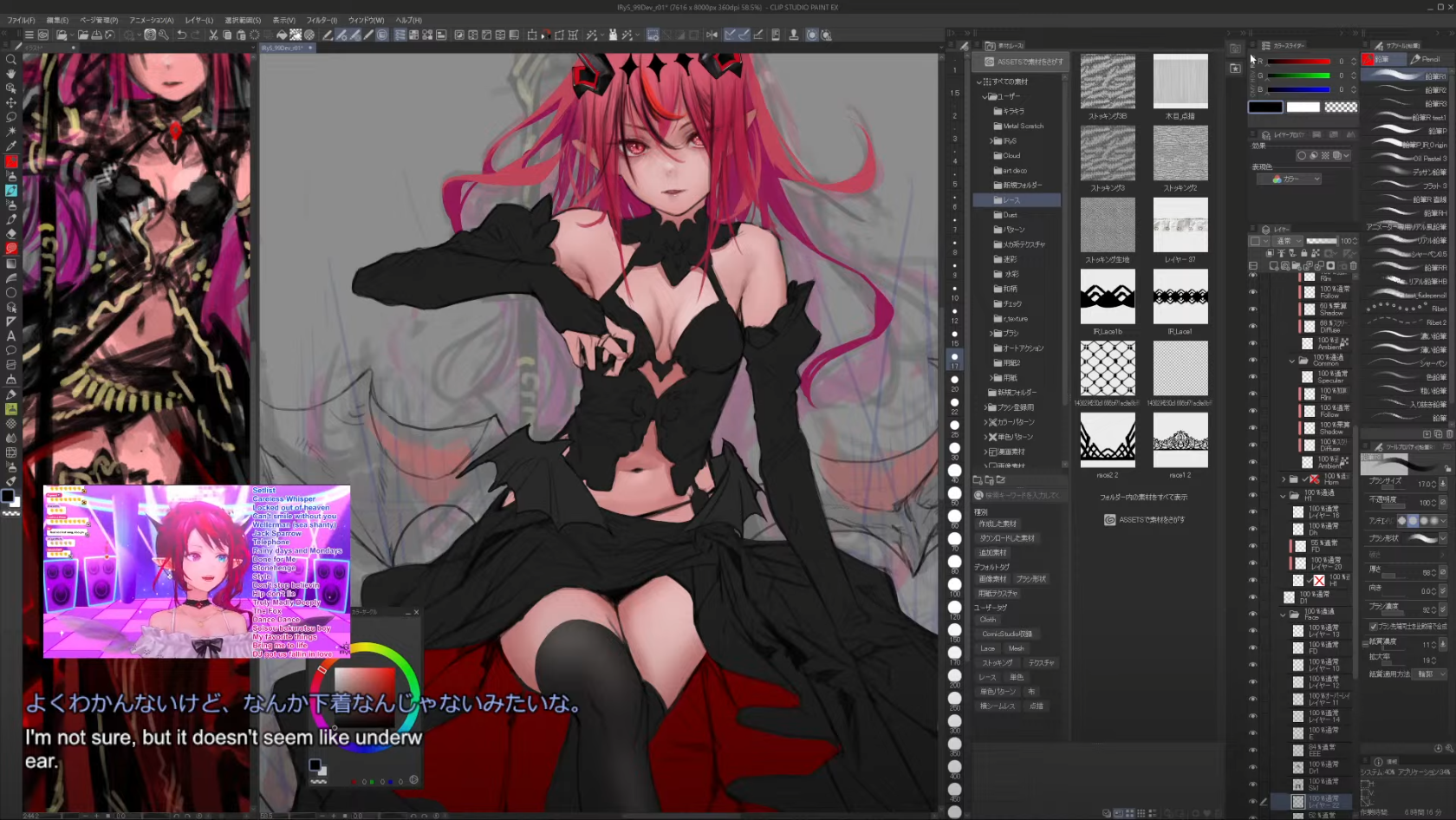Open the Clip Studio spiral icon

coord(42,35)
